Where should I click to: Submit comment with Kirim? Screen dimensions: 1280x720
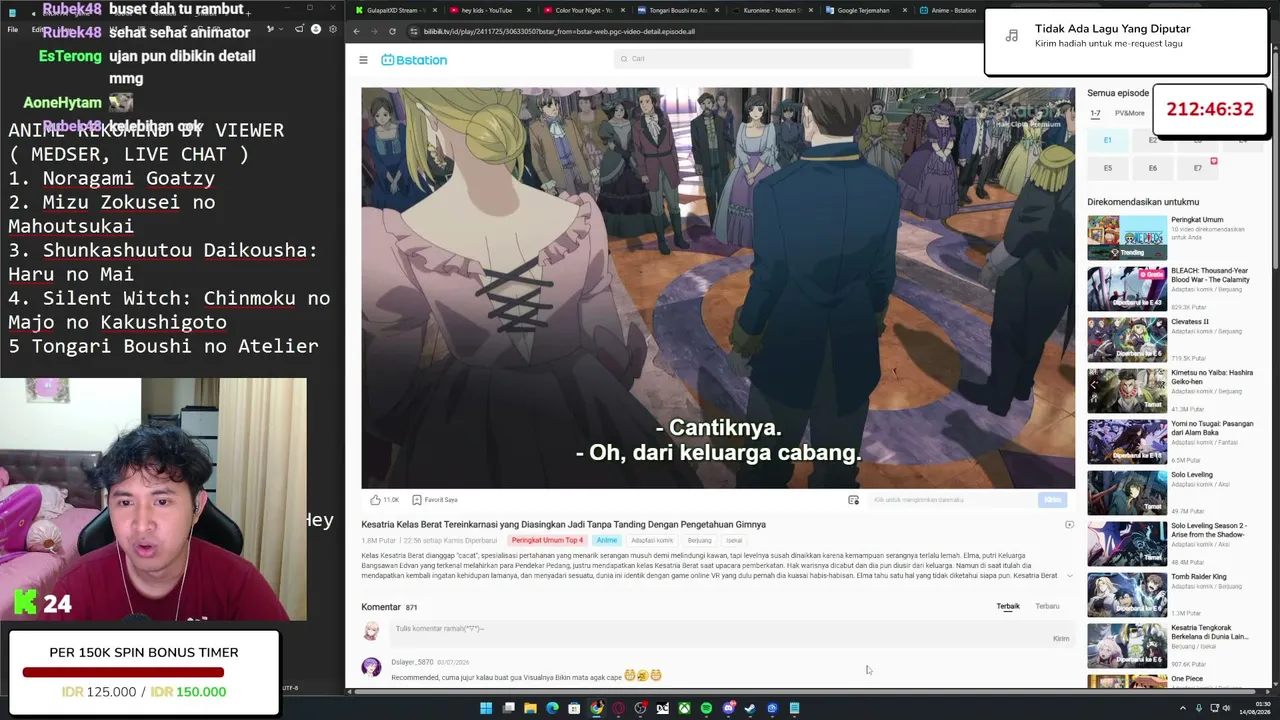pyautogui.click(x=1061, y=639)
